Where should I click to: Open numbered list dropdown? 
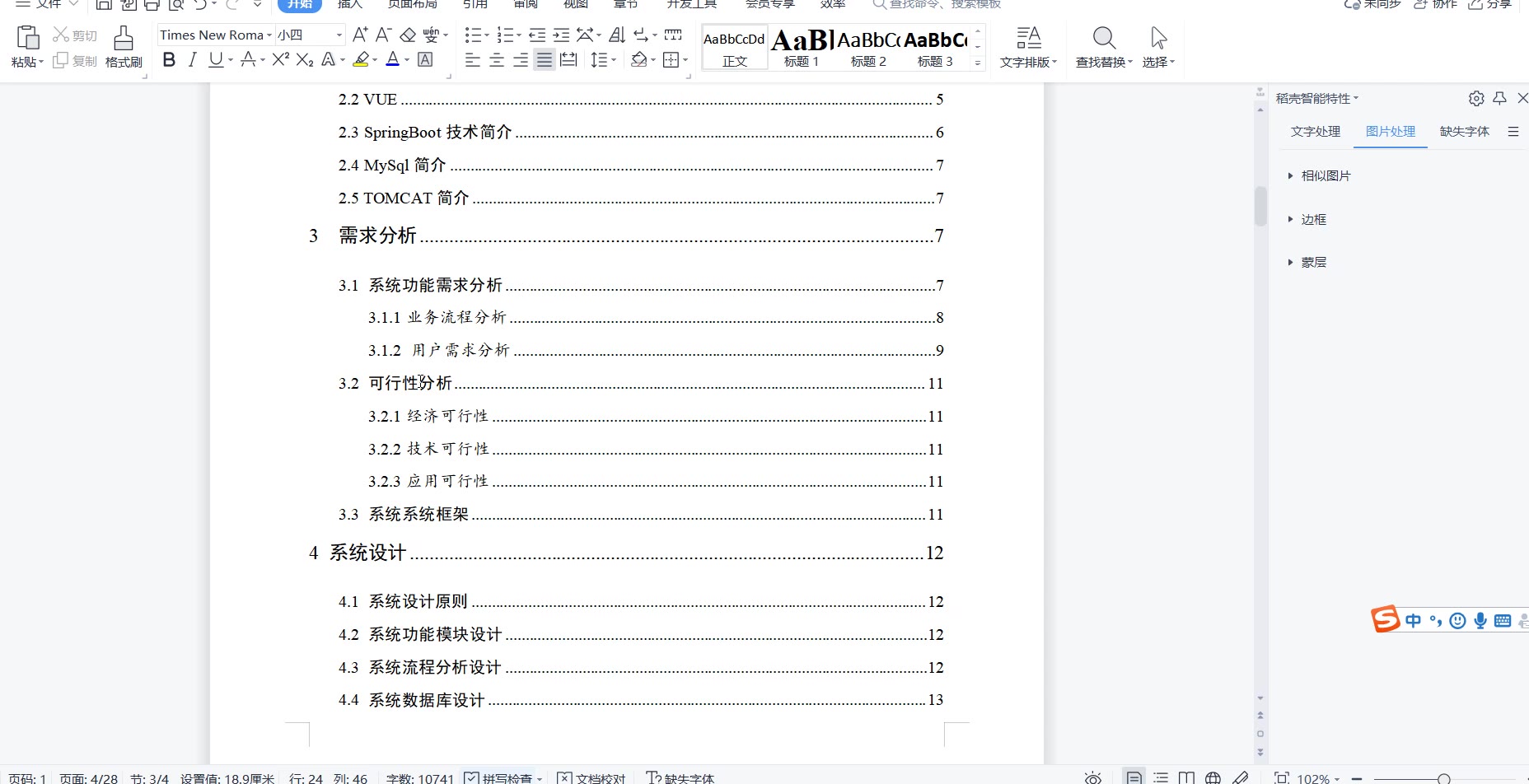518,35
